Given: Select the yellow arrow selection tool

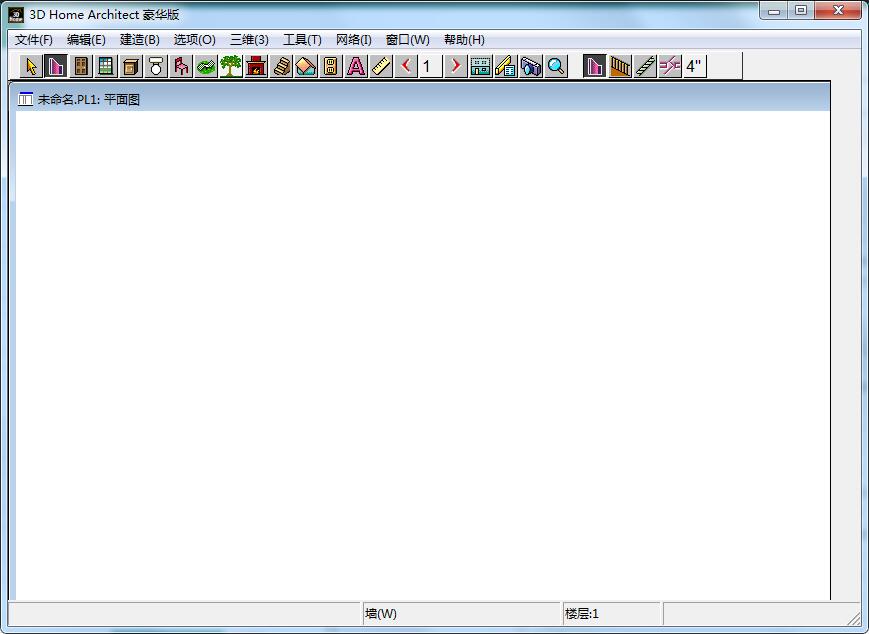Looking at the screenshot, I should [x=31, y=66].
